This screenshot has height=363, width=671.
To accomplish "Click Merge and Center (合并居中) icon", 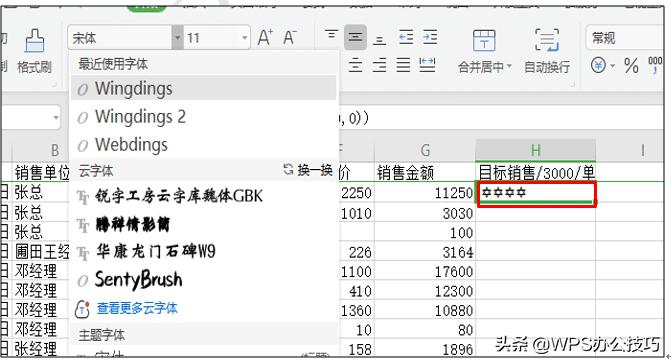I will point(484,40).
